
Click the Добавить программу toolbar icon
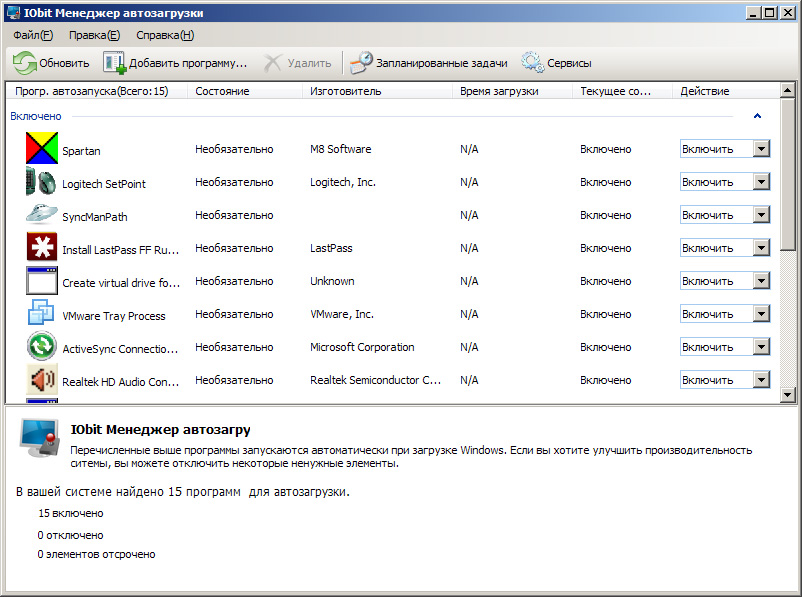coord(114,63)
